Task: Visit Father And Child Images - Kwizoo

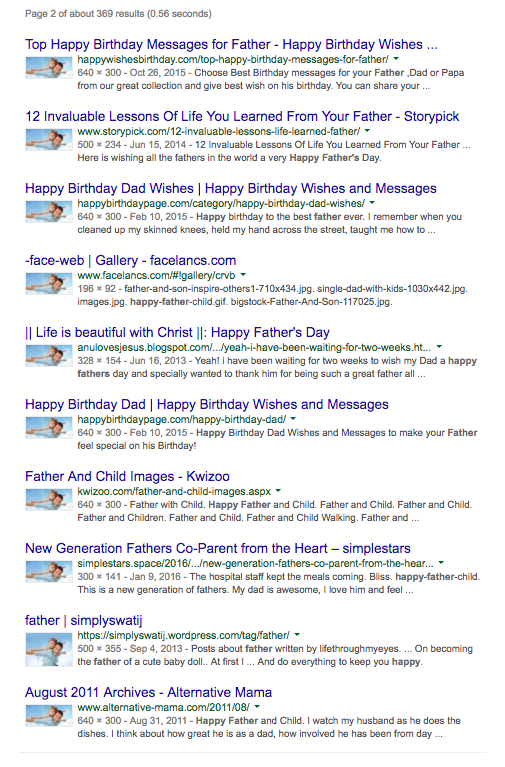Action: pyautogui.click(x=127, y=476)
